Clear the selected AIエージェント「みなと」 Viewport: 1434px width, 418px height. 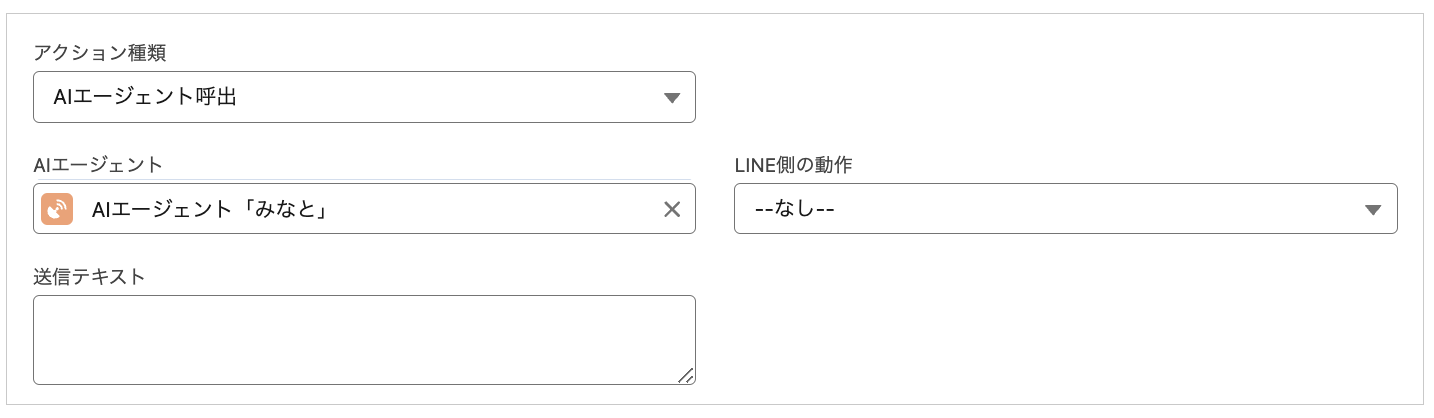672,209
